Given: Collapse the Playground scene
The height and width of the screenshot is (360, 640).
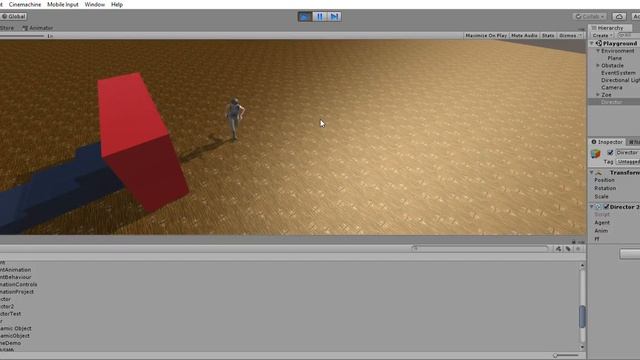Looking at the screenshot, I should 592,43.
